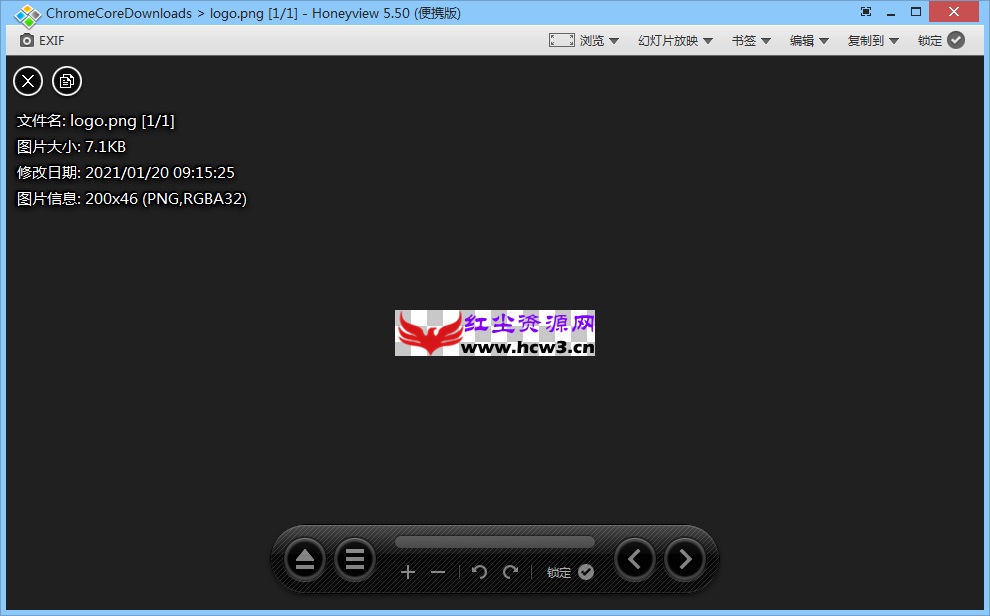The image size is (990, 616).
Task: Rotate image clockwise
Action: [x=510, y=572]
